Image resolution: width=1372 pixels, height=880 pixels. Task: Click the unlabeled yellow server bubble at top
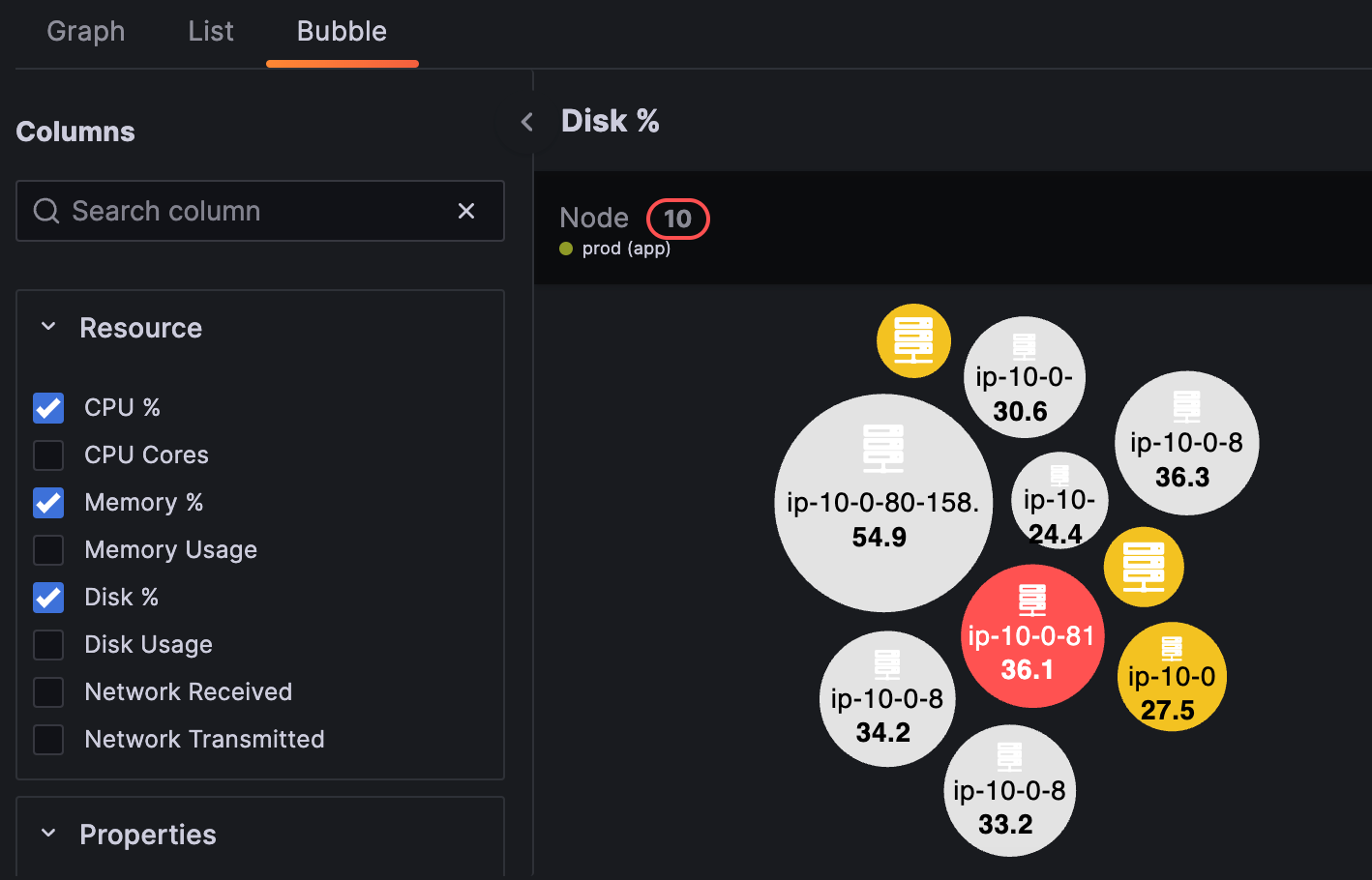coord(913,340)
